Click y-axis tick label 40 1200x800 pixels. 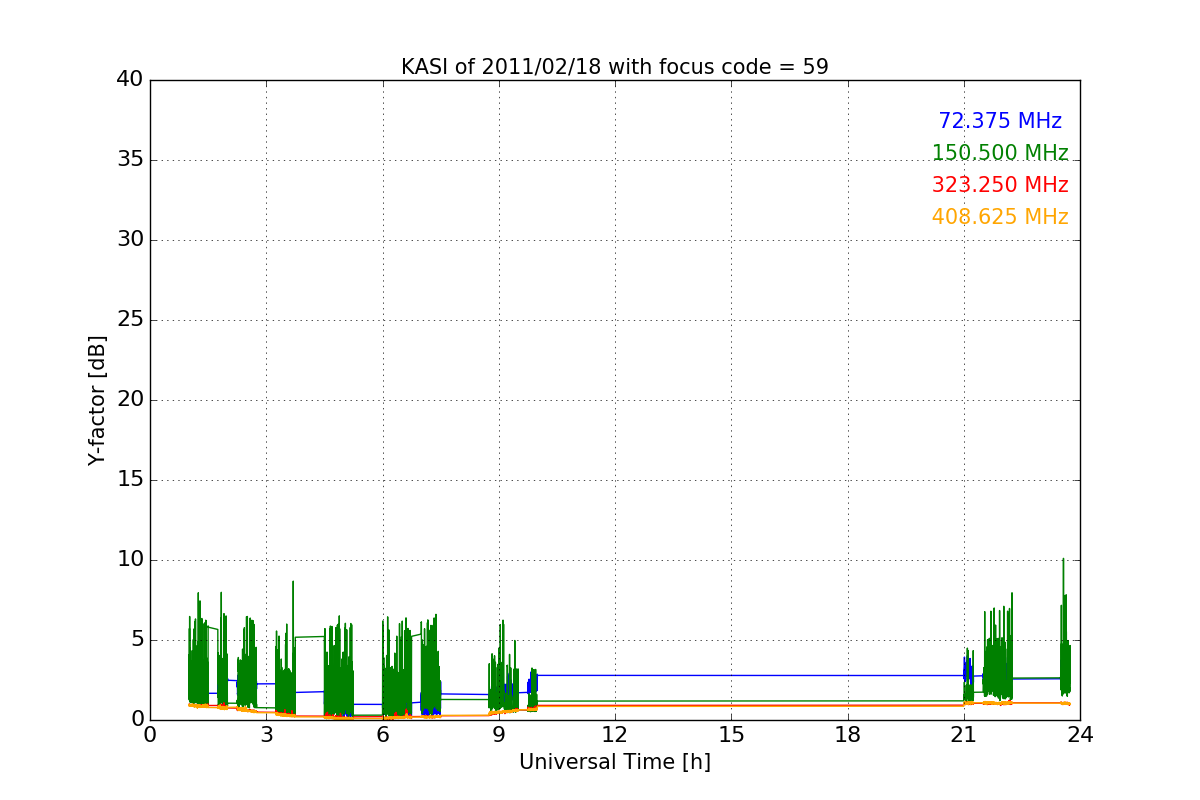pos(130,80)
